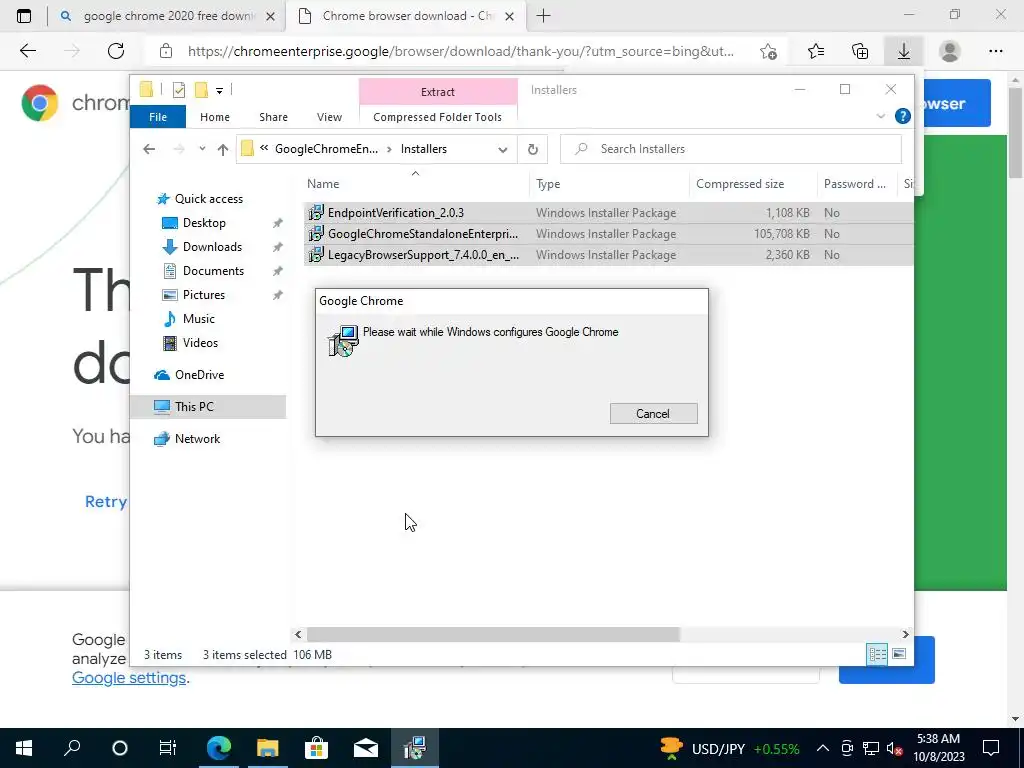
Task: Cancel the Google Chrome installation
Action: [653, 413]
